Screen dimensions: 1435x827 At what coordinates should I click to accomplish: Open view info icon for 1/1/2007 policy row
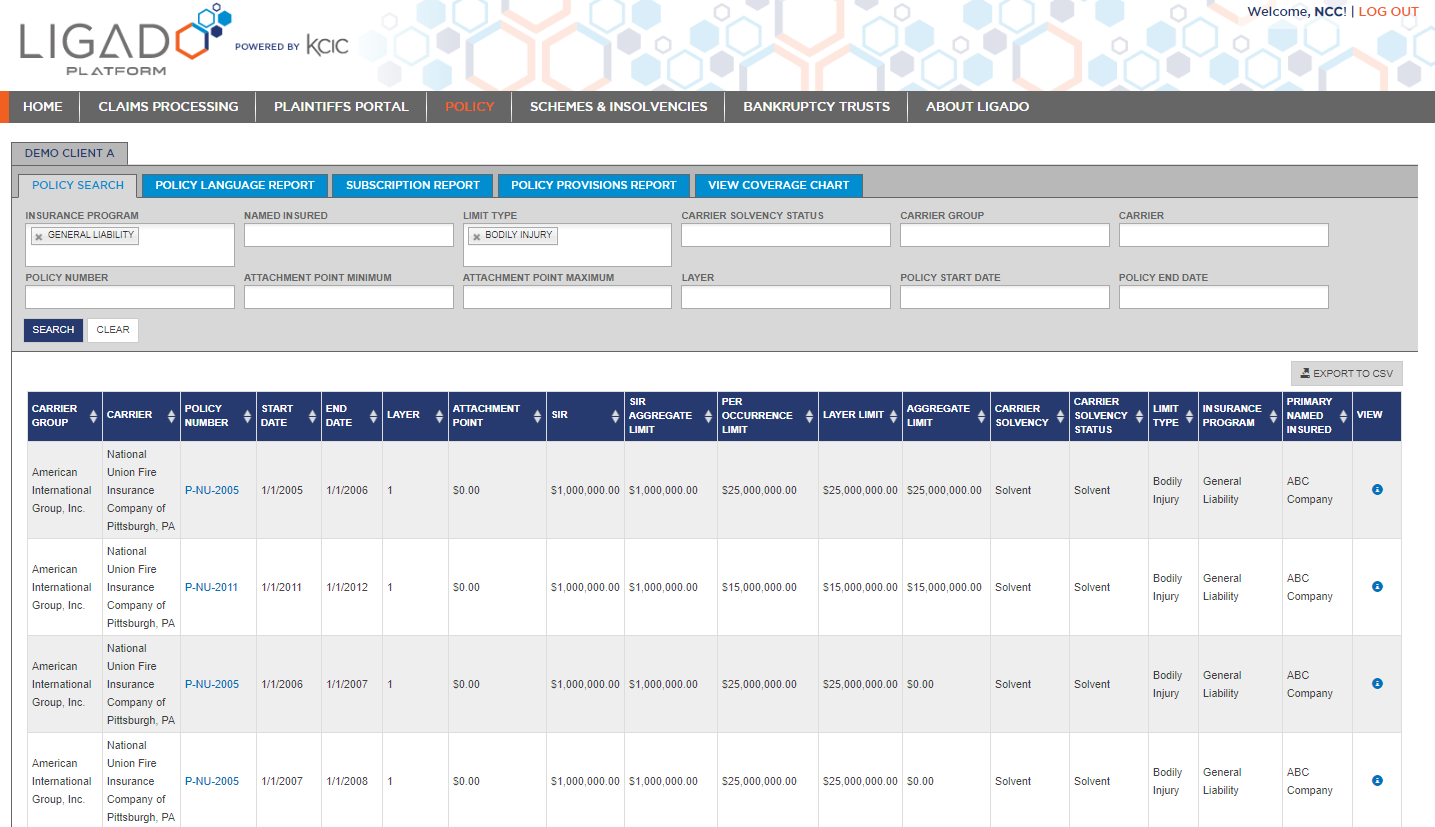[1377, 780]
